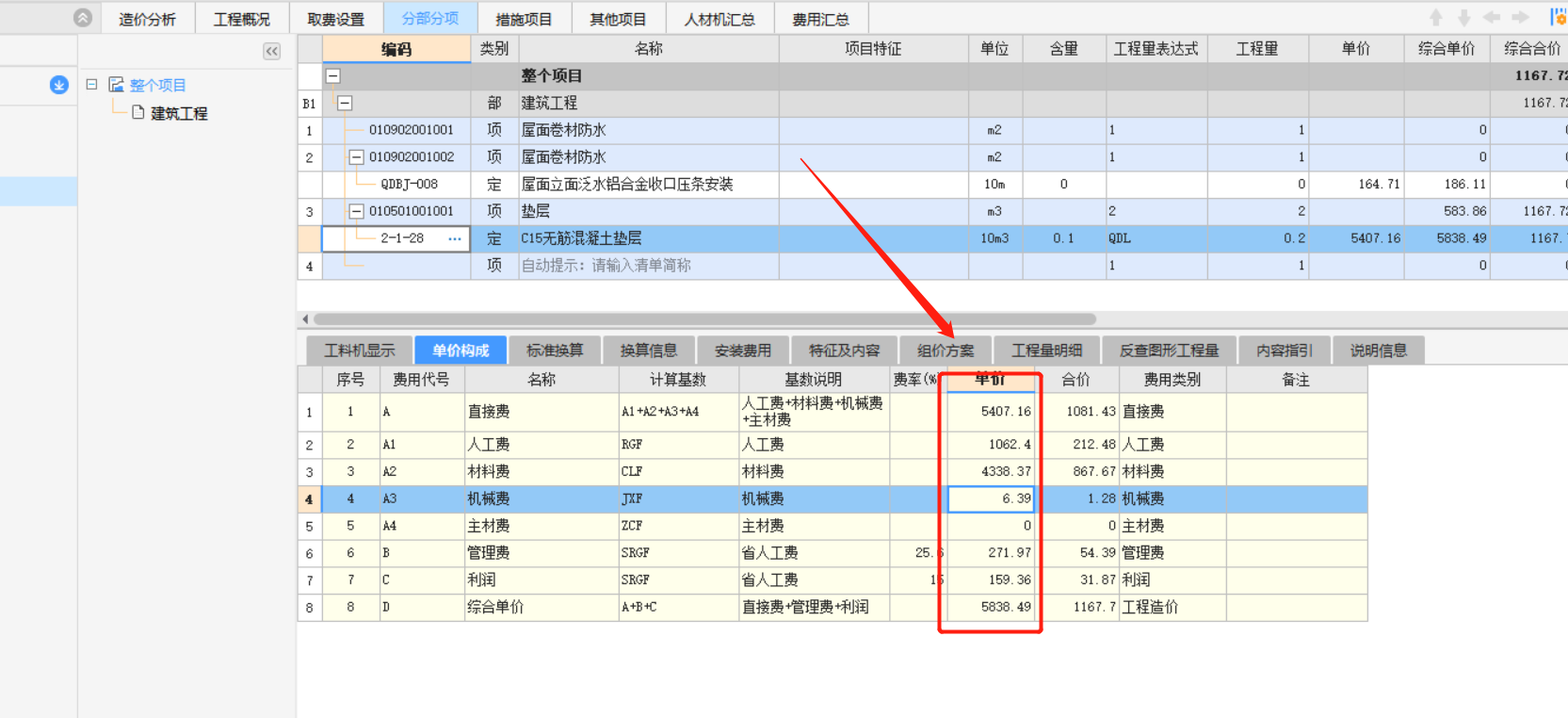The height and width of the screenshot is (718, 1568).
Task: Open the 其他项目 tab
Action: [619, 19]
